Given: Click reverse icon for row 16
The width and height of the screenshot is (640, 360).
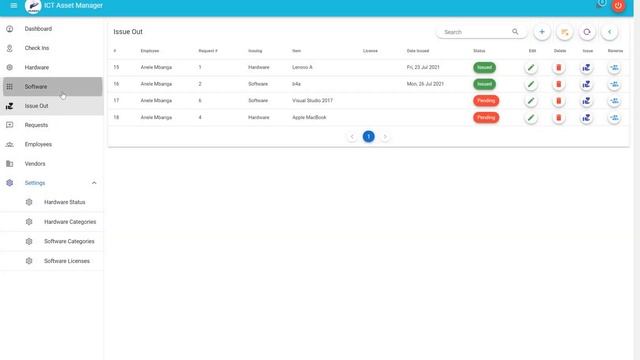Looking at the screenshot, I should [x=614, y=84].
